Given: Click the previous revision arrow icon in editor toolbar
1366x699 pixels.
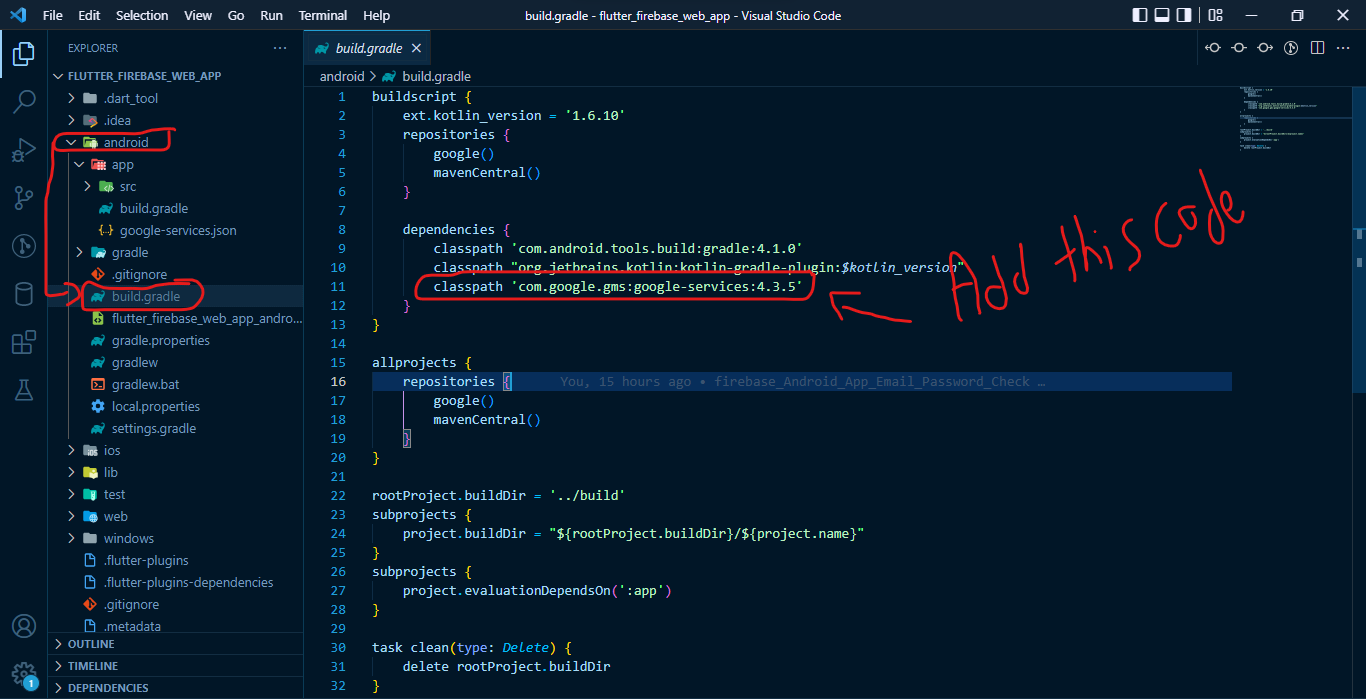Looking at the screenshot, I should [1213, 48].
